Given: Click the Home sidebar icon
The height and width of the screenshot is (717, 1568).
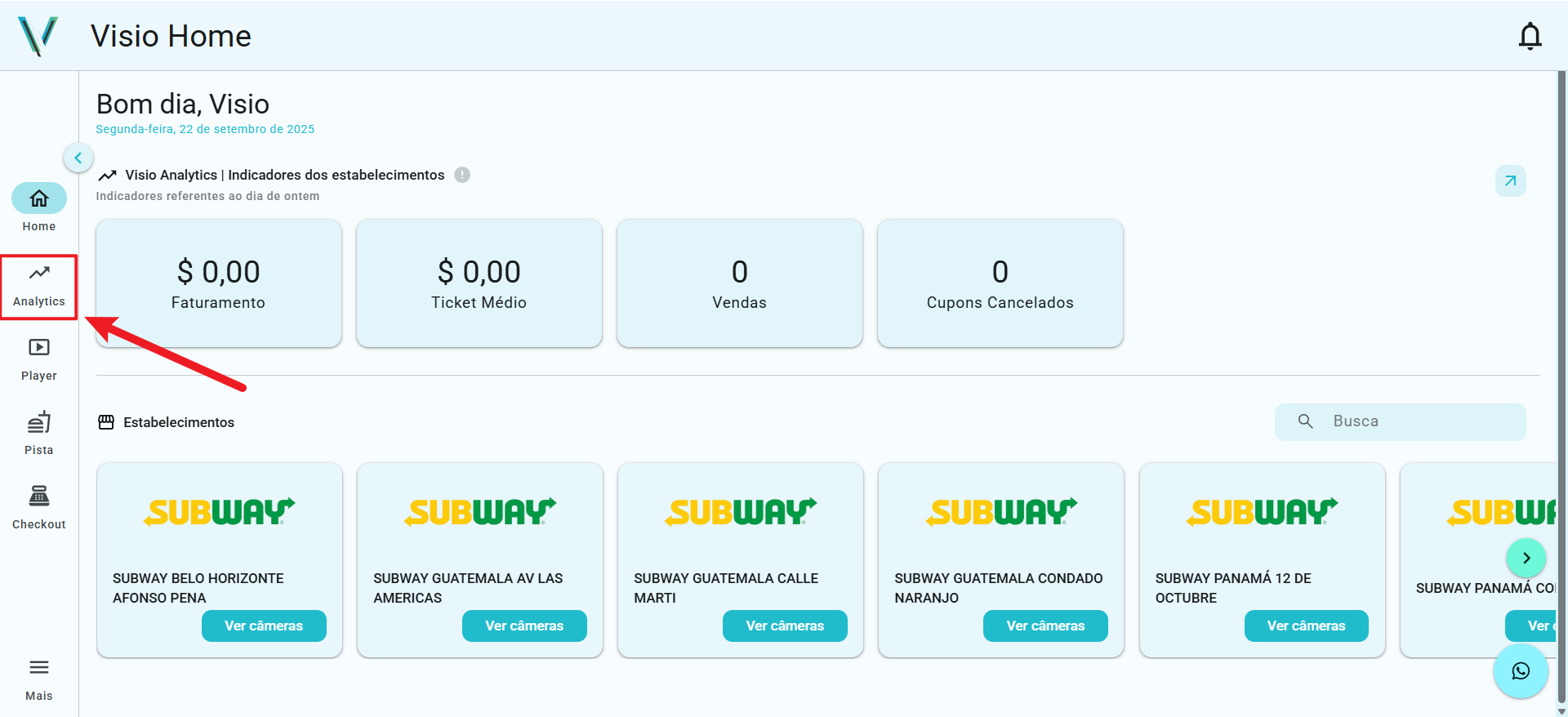Looking at the screenshot, I should [39, 207].
